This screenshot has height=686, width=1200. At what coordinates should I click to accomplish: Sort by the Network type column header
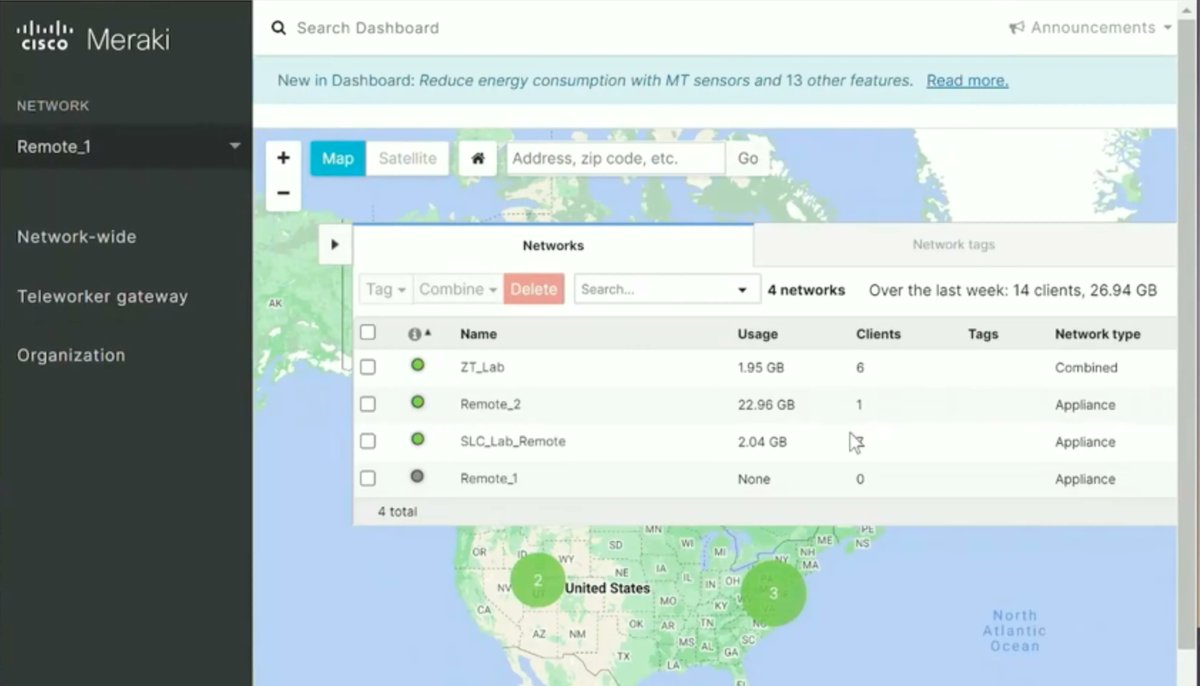1098,334
